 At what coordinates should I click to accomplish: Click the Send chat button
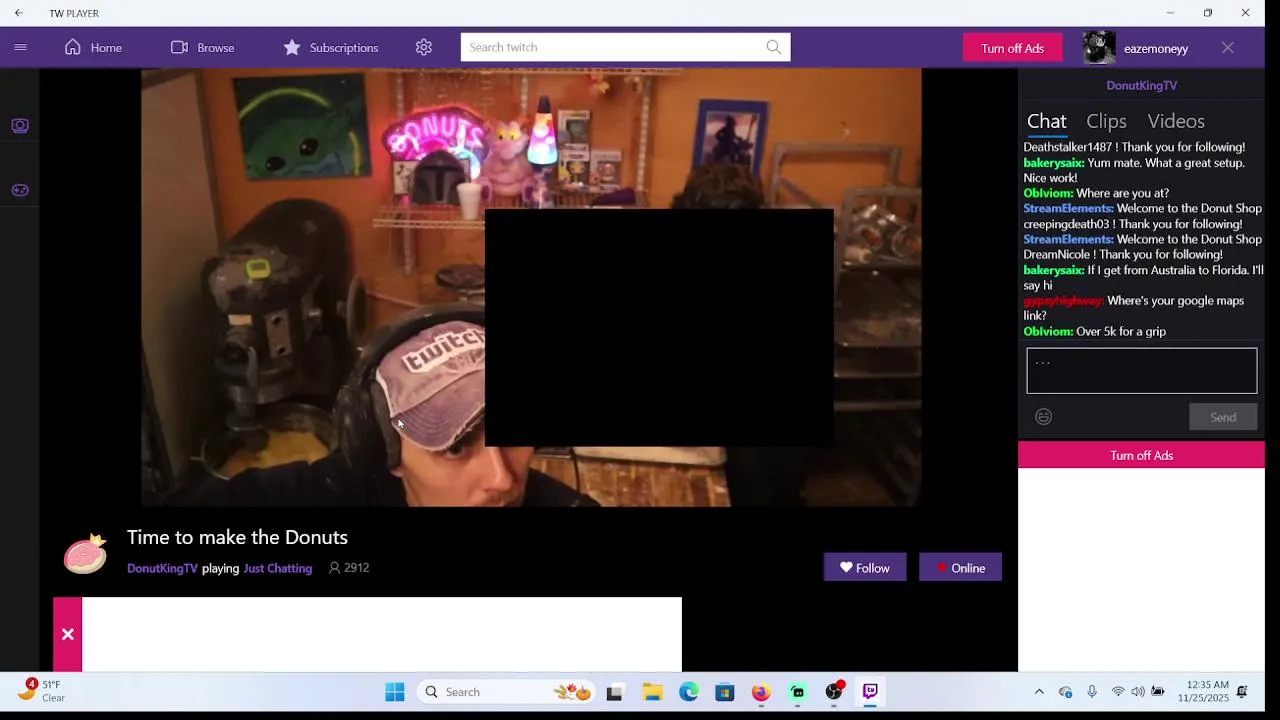pyautogui.click(x=1223, y=417)
